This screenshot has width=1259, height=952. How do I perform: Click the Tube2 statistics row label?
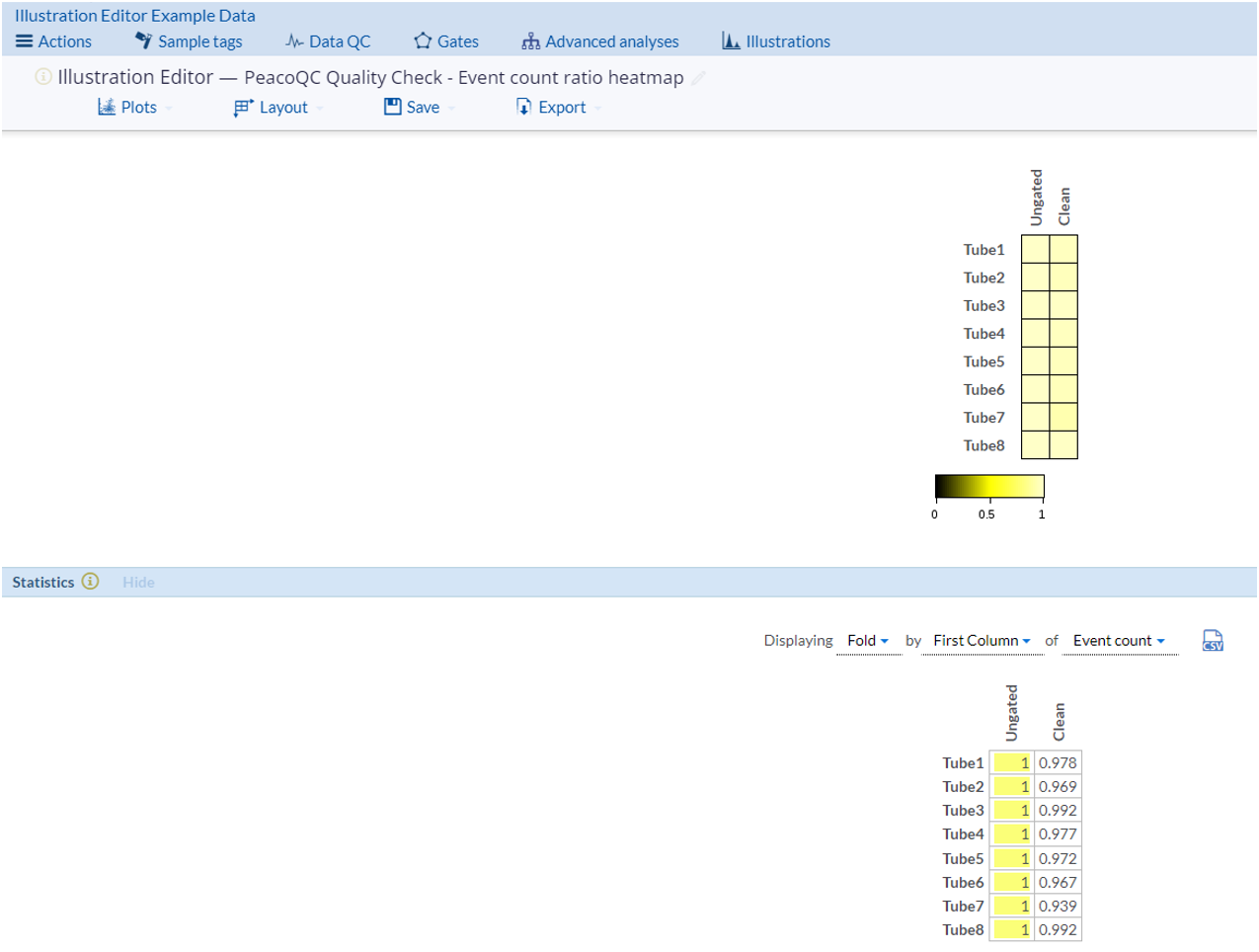(x=963, y=787)
